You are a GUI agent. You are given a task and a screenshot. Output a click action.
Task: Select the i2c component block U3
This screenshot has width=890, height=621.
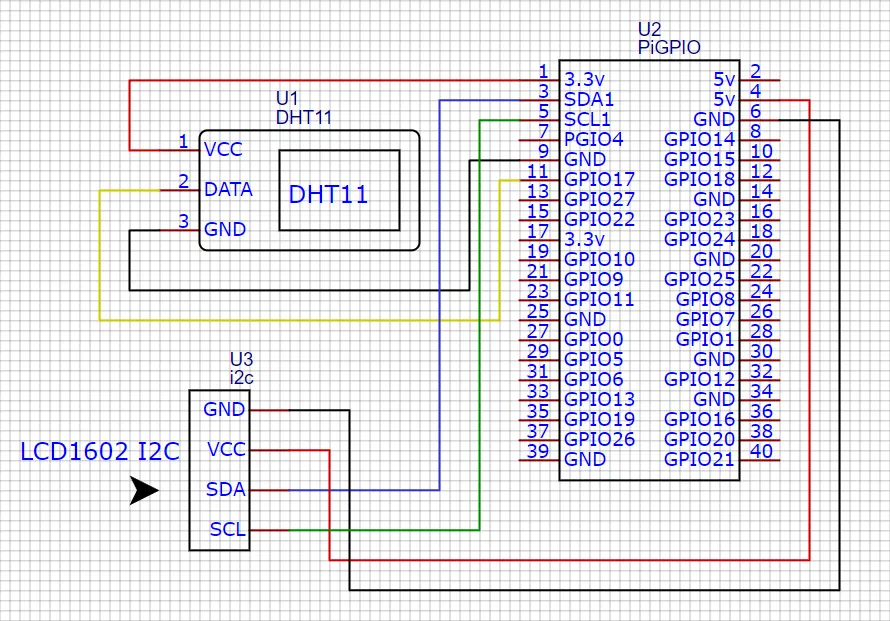click(220, 470)
